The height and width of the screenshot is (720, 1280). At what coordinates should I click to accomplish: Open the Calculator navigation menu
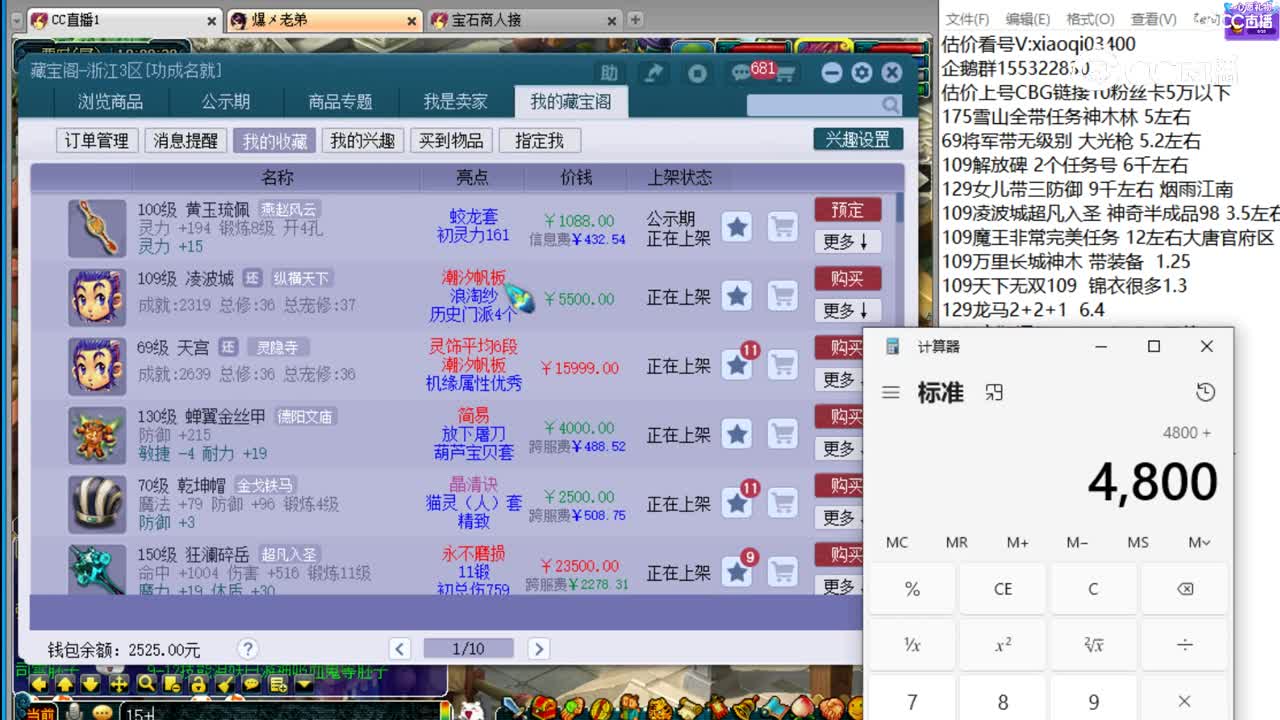(x=891, y=392)
